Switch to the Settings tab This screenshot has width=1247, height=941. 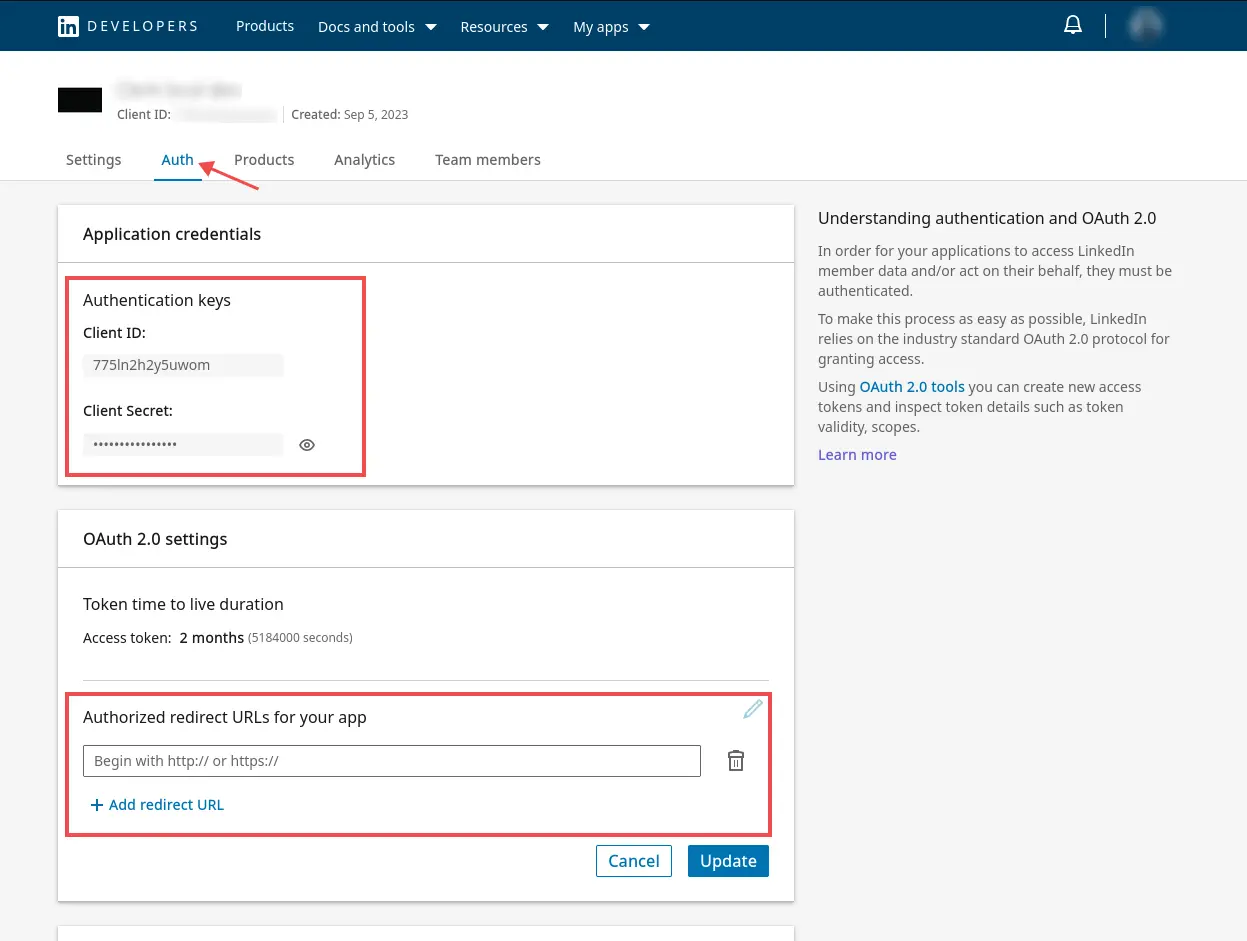pyautogui.click(x=94, y=160)
